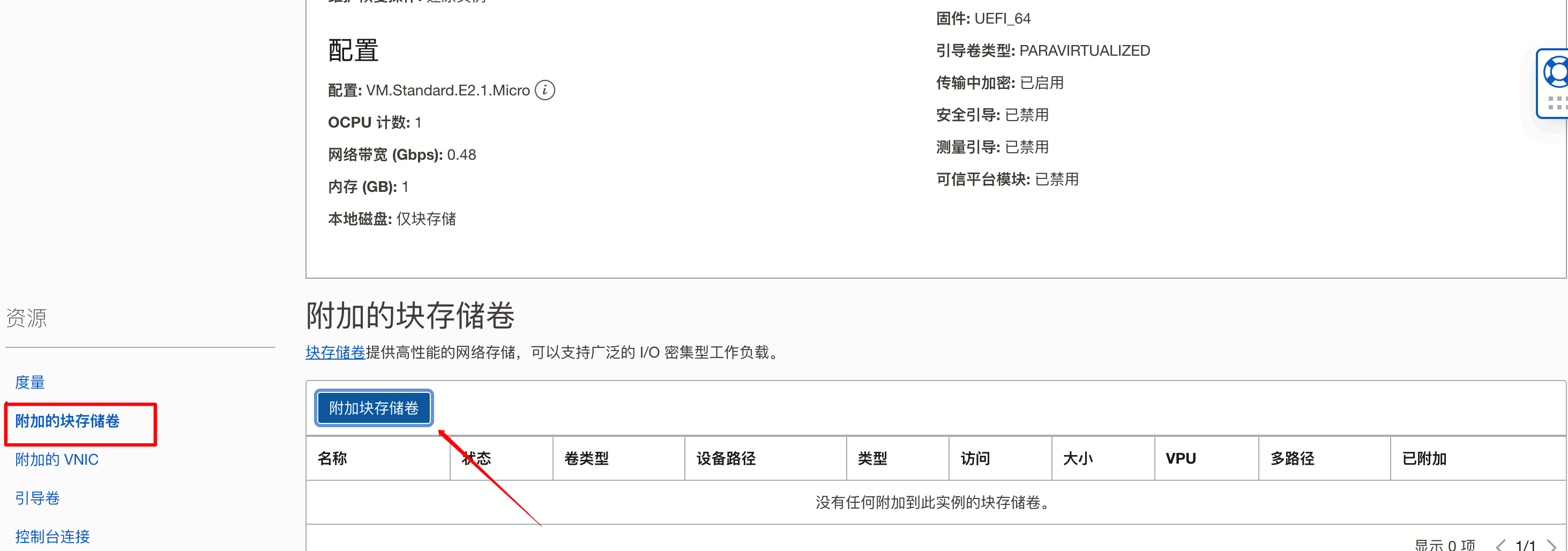Sort the table by 名称 column
1568x551 pixels.
[332, 458]
